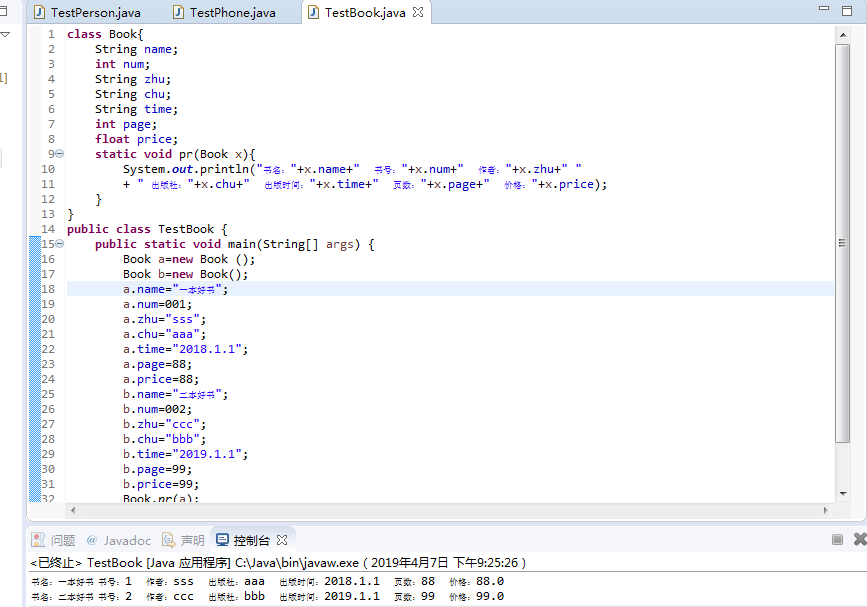Click 'String name;' on line 2

(x=136, y=49)
